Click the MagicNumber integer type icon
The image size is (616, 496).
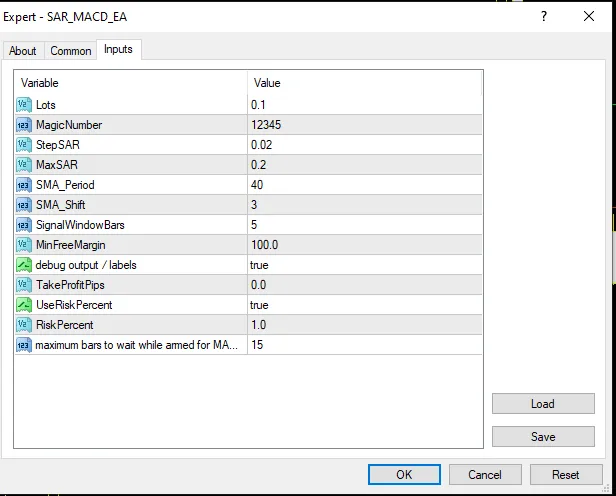[24, 125]
